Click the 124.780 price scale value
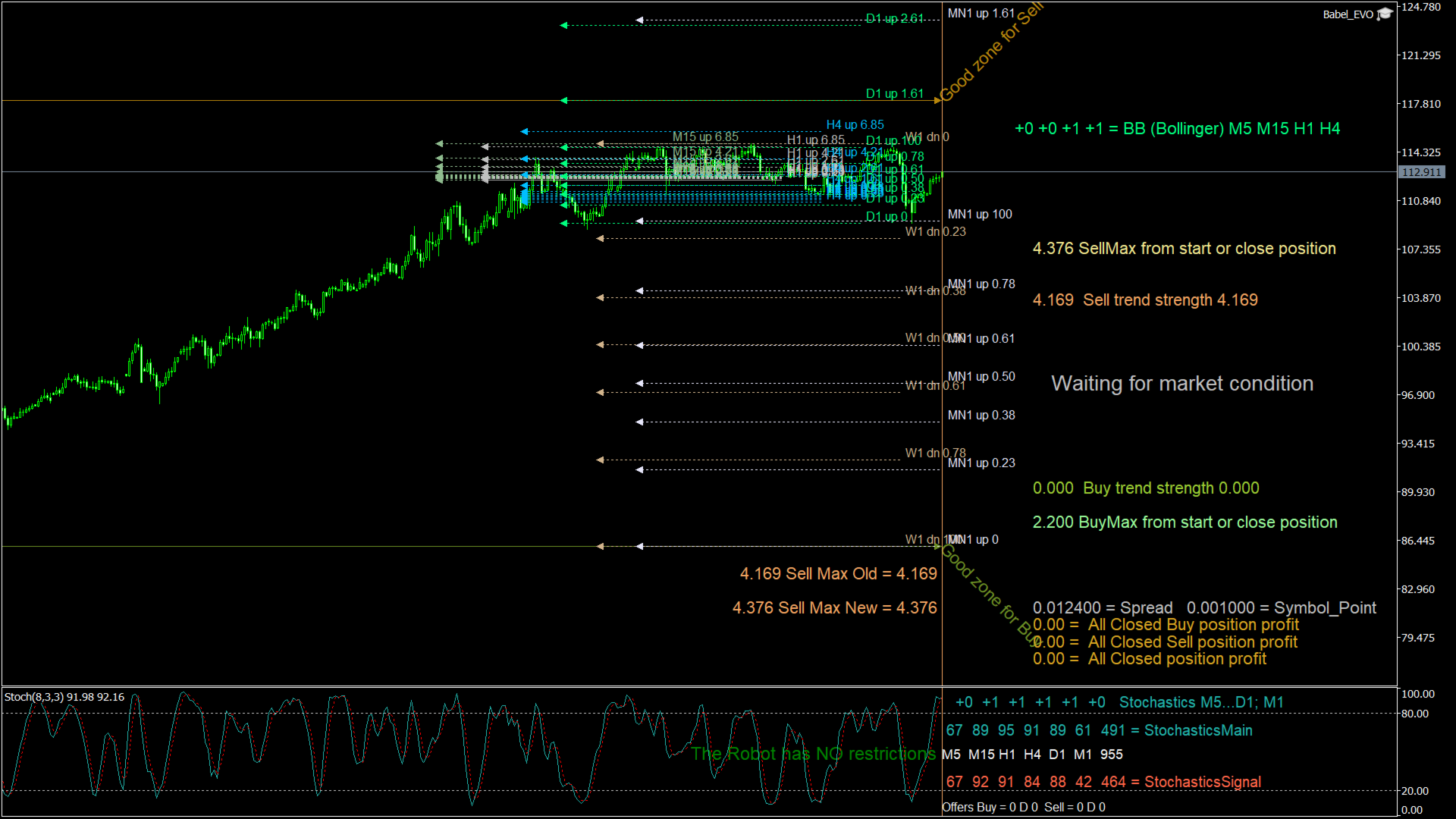 click(1420, 8)
